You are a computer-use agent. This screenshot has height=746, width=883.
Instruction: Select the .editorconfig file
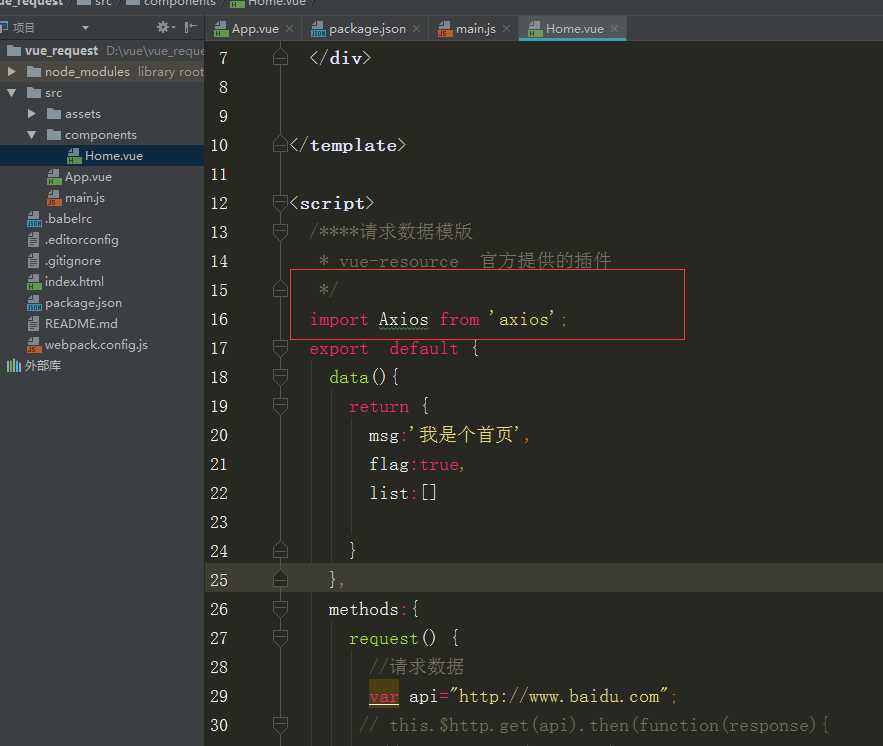[82, 240]
